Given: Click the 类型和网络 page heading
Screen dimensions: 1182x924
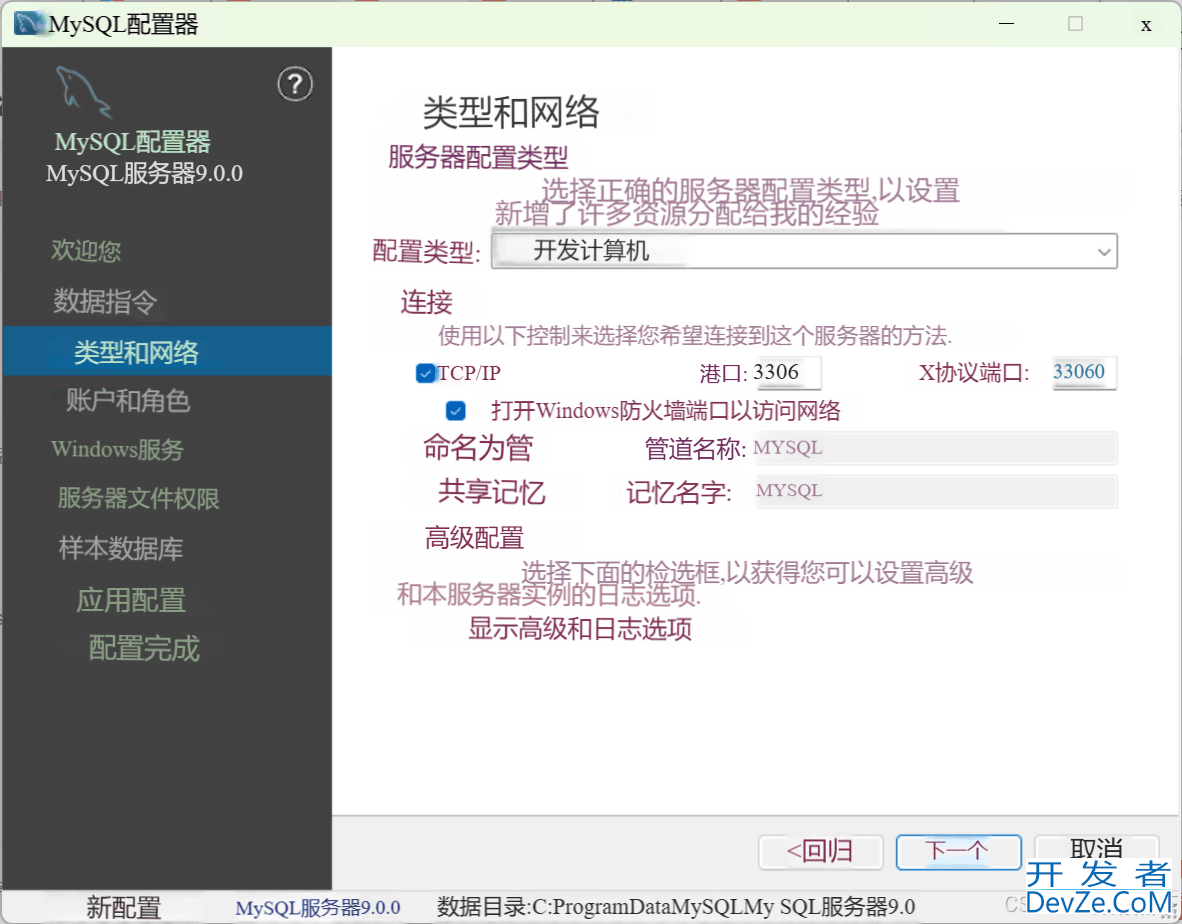Looking at the screenshot, I should (x=510, y=113).
